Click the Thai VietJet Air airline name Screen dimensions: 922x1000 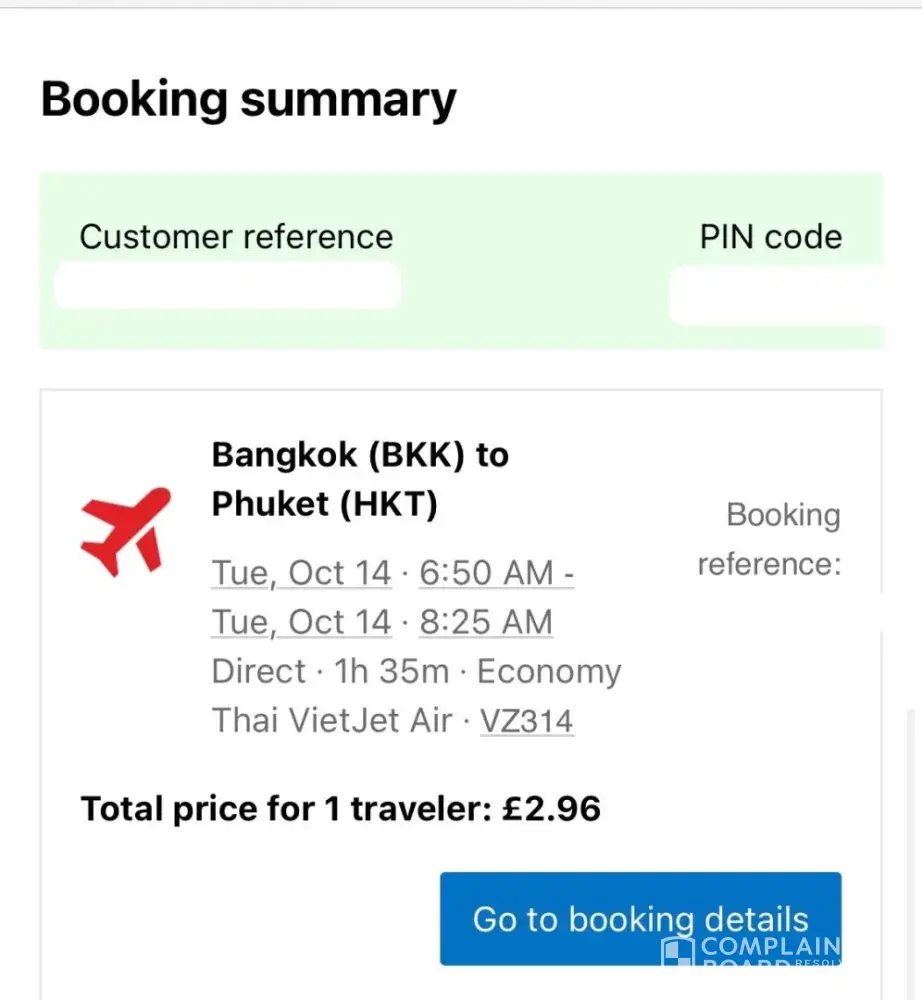click(x=332, y=721)
